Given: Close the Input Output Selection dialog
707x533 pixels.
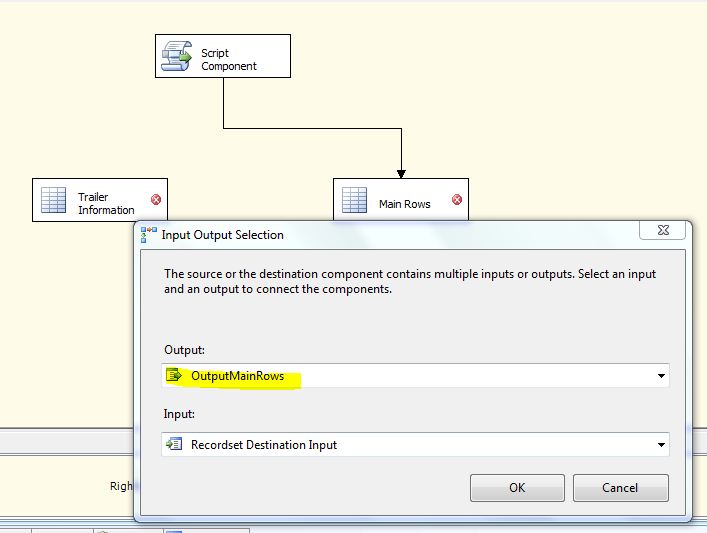Looking at the screenshot, I should pos(664,232).
